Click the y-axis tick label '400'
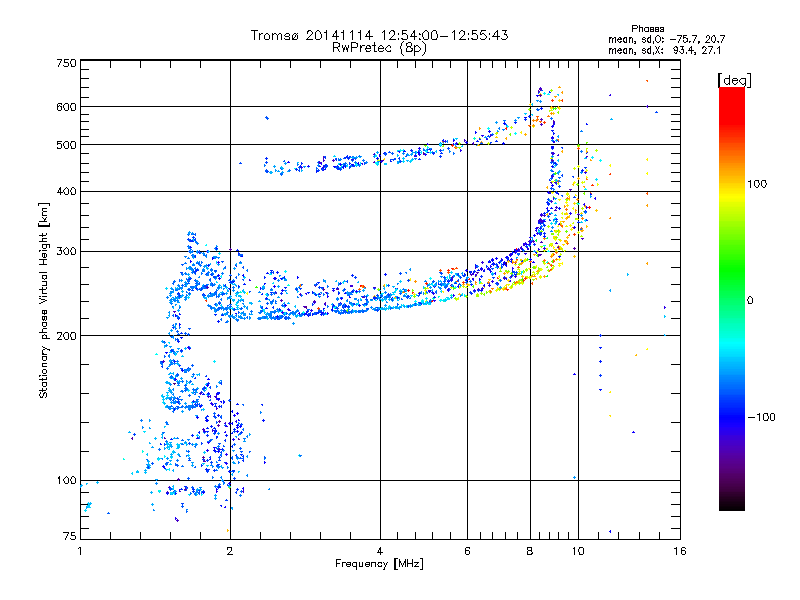Viewport: 800px width, 600px height. click(x=66, y=192)
